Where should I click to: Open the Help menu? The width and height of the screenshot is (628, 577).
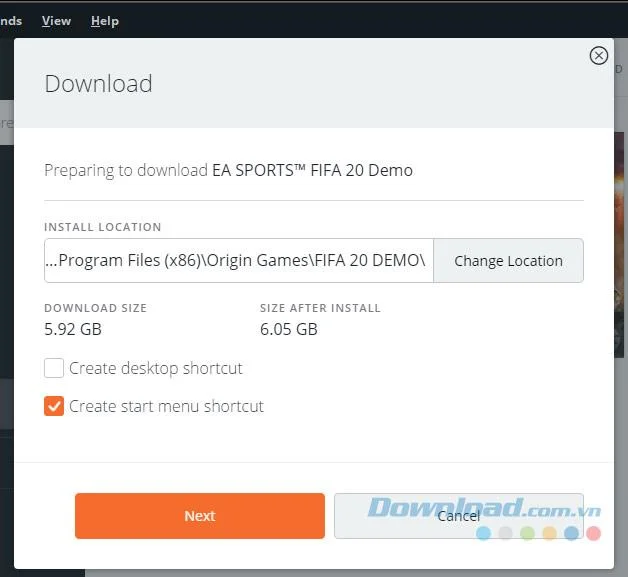click(x=105, y=21)
